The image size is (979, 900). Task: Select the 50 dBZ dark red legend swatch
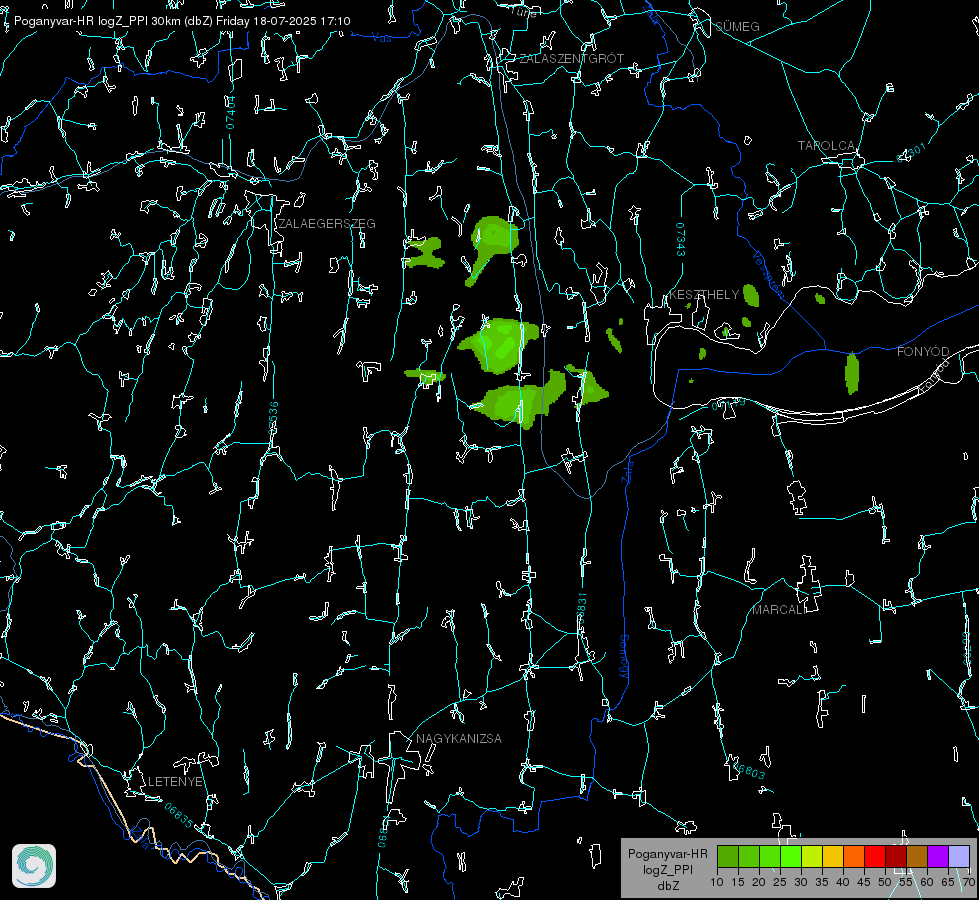[896, 856]
